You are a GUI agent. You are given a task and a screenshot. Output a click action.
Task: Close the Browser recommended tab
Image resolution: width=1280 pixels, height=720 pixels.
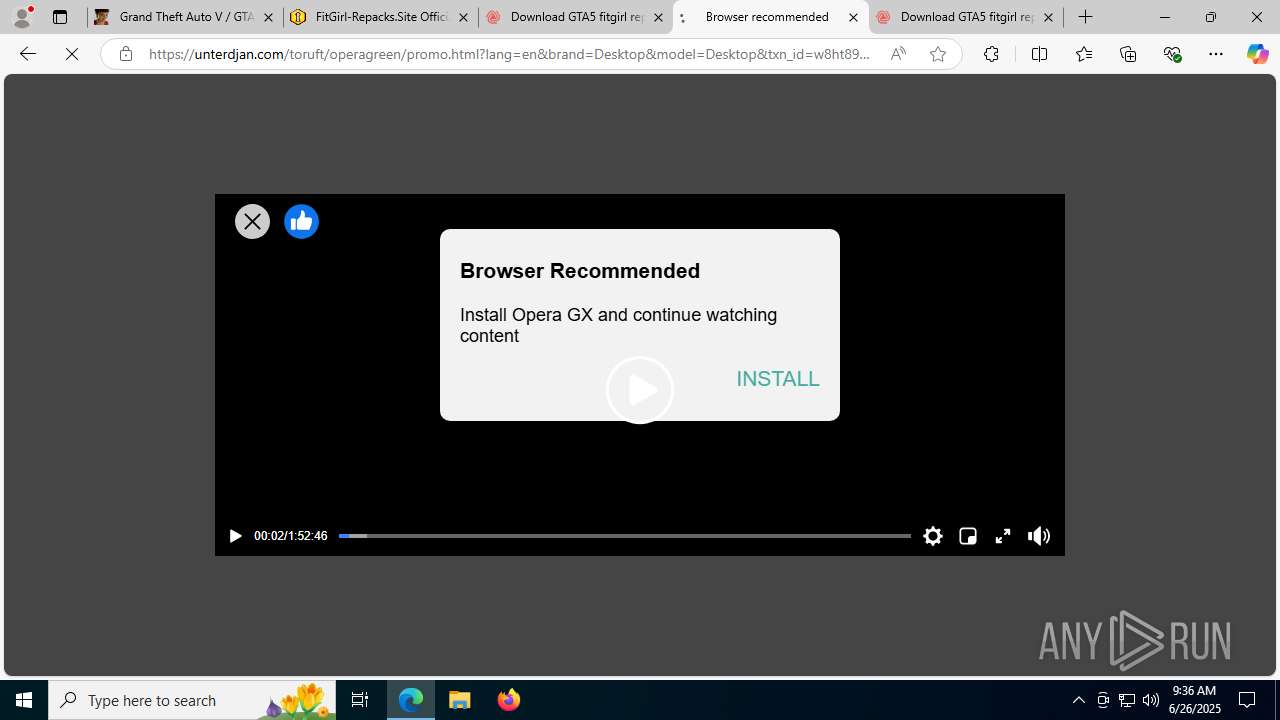point(853,17)
